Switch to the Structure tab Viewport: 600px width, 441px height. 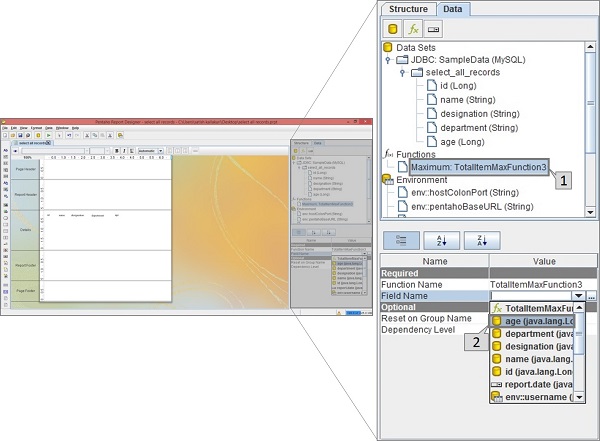(x=408, y=9)
